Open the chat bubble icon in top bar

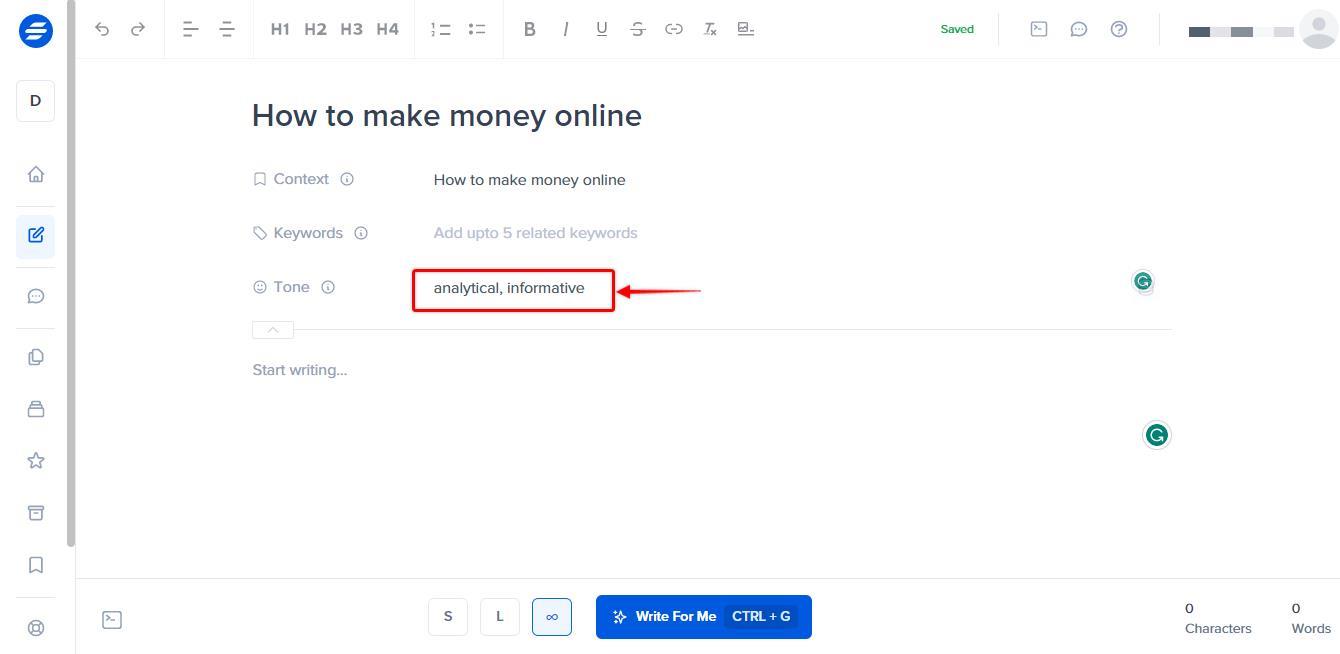1079,29
